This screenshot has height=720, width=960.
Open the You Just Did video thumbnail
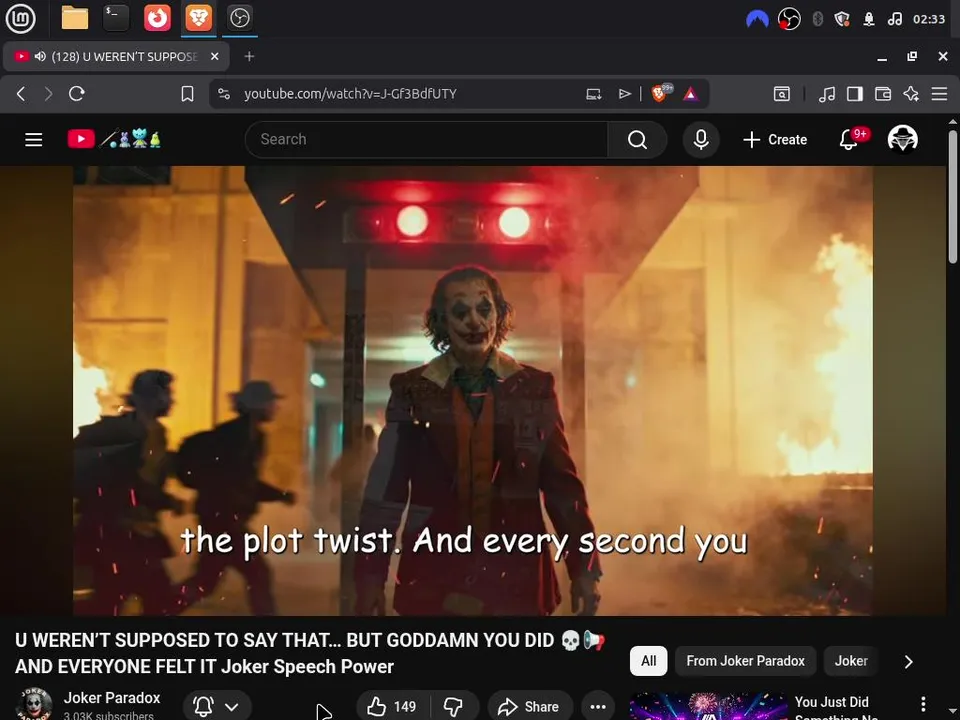click(x=708, y=707)
